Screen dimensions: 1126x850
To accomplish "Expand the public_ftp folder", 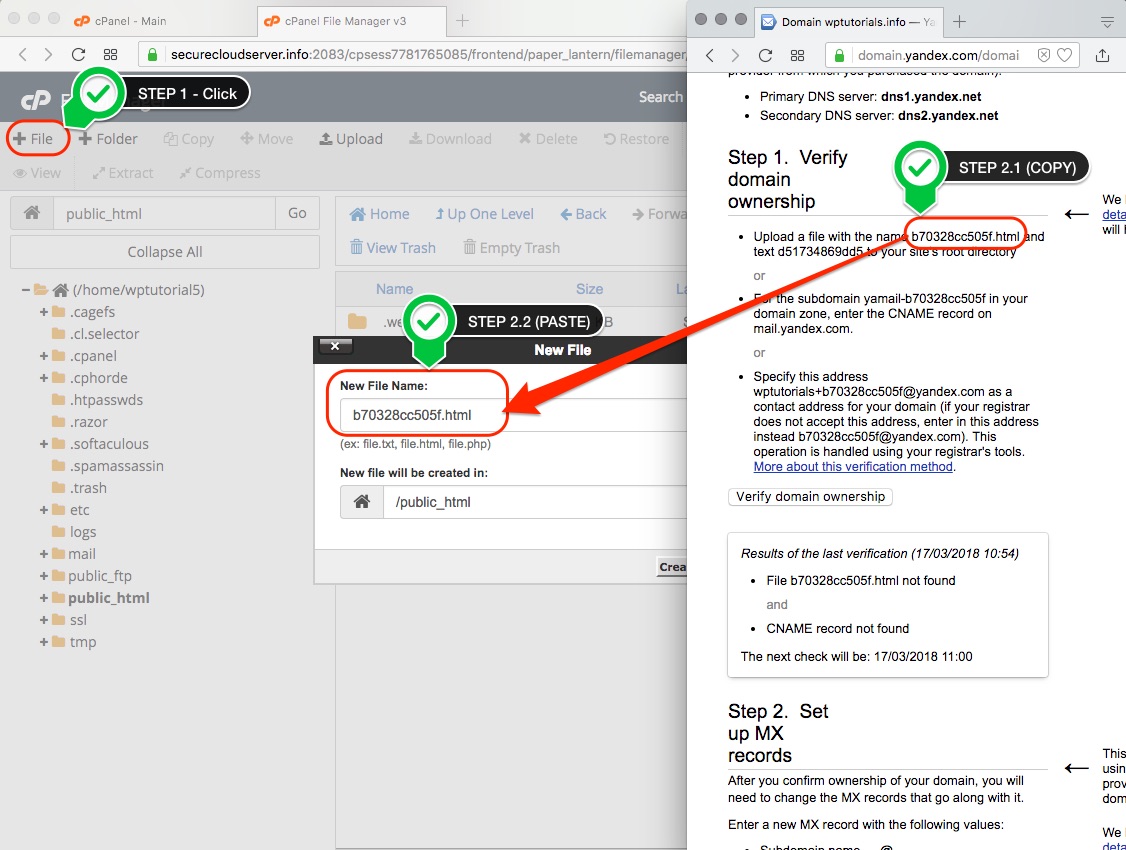I will coord(44,576).
